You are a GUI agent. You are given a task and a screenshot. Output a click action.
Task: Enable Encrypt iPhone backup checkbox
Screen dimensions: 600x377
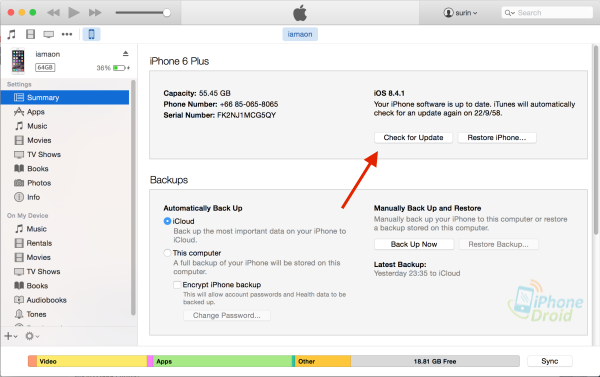coord(177,285)
